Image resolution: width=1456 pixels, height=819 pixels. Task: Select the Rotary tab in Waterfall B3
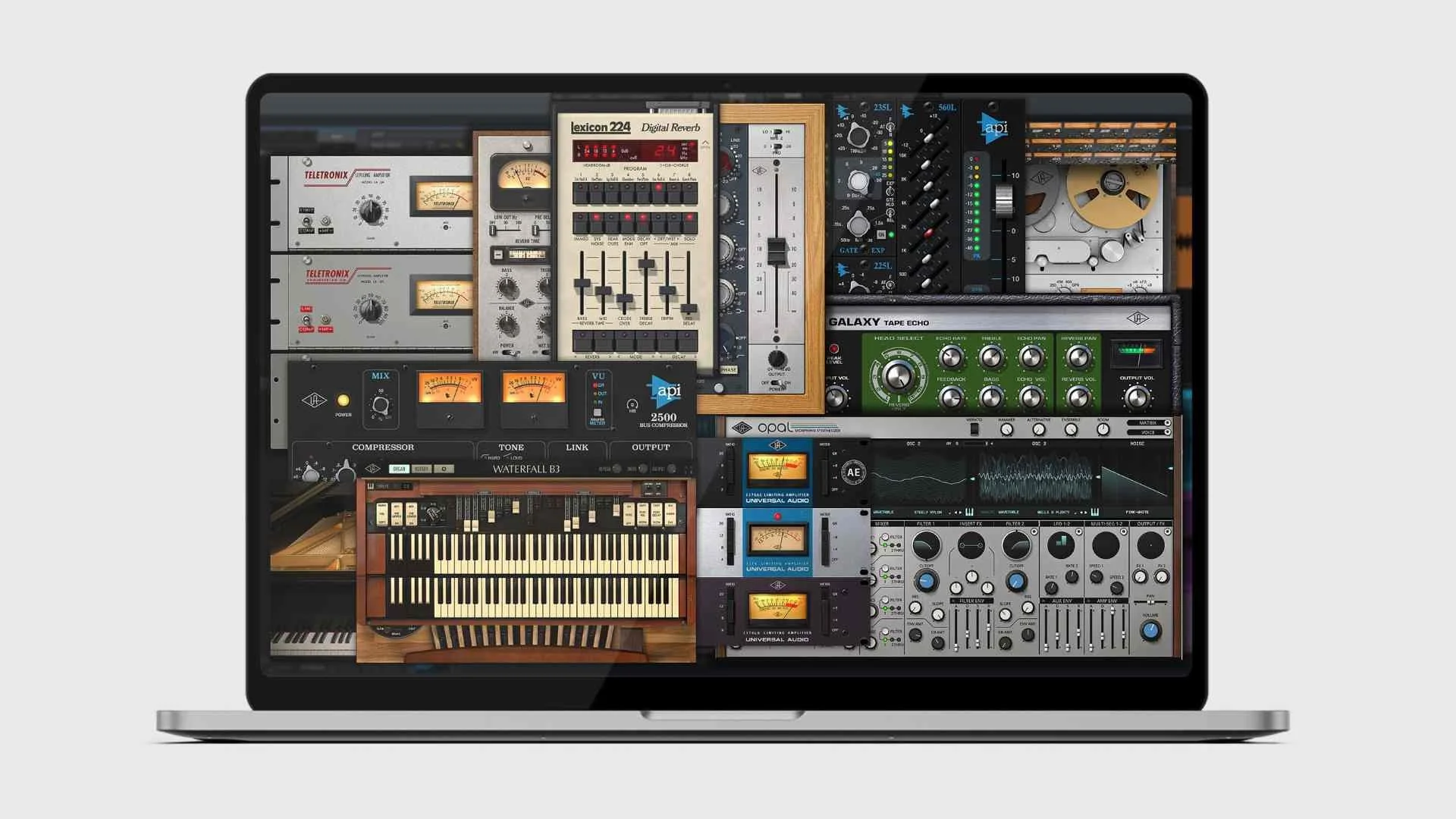pos(422,469)
